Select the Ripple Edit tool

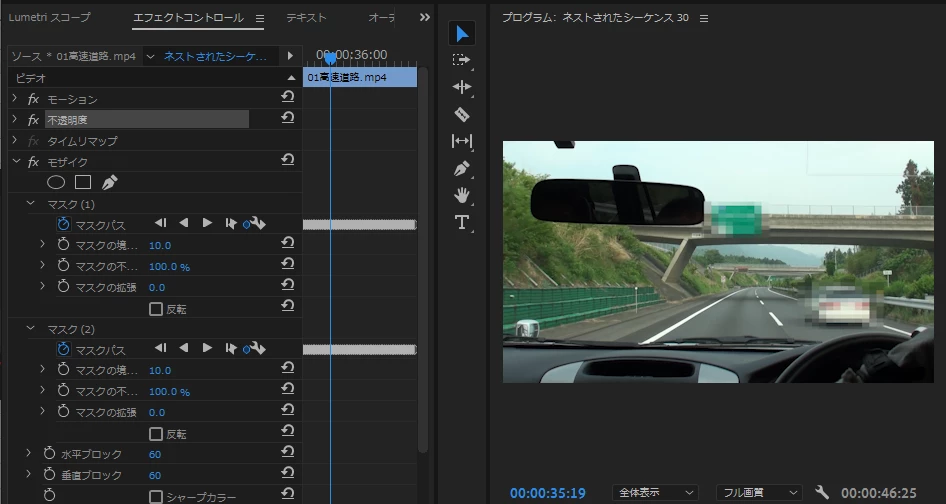462,87
